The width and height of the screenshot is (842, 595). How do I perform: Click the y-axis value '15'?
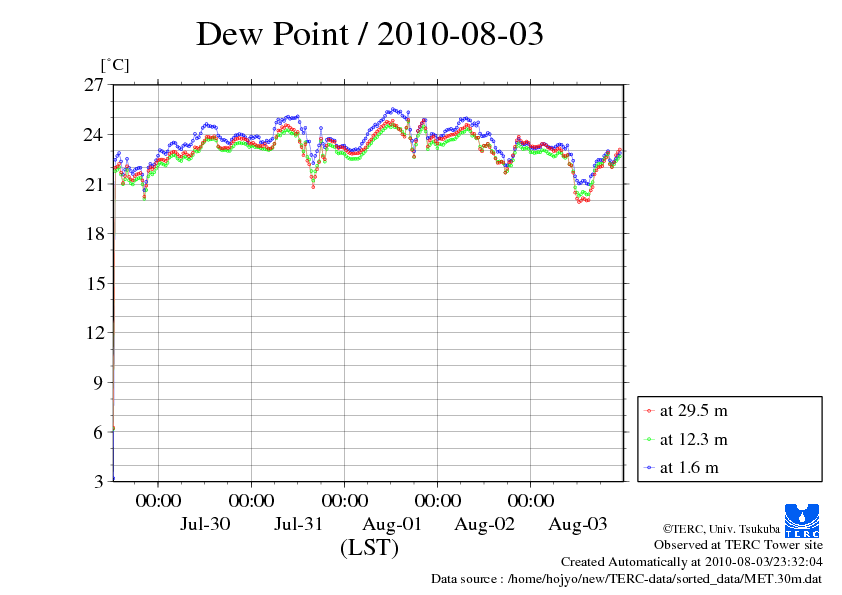[95, 283]
